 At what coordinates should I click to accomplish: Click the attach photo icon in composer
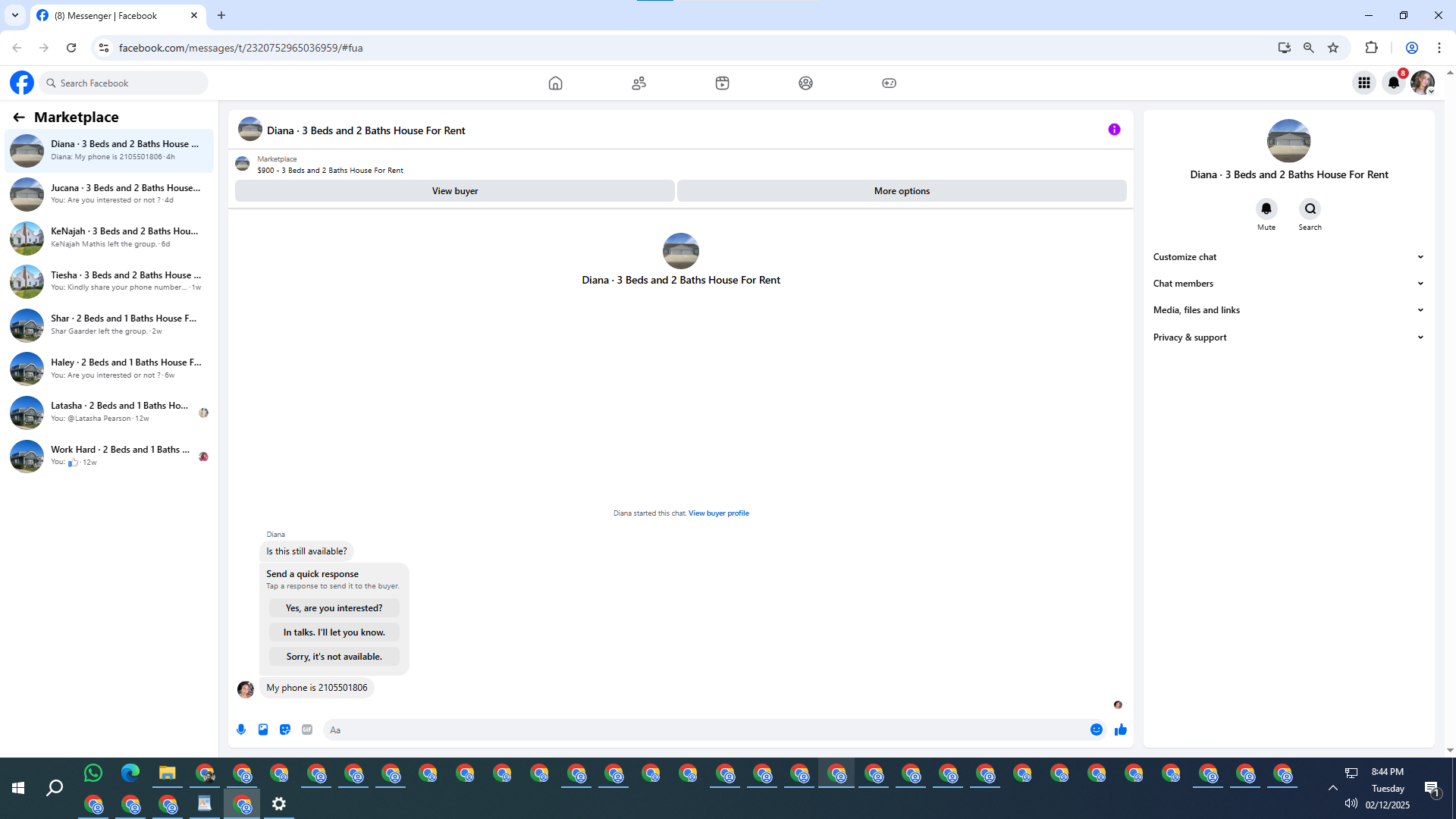(263, 730)
